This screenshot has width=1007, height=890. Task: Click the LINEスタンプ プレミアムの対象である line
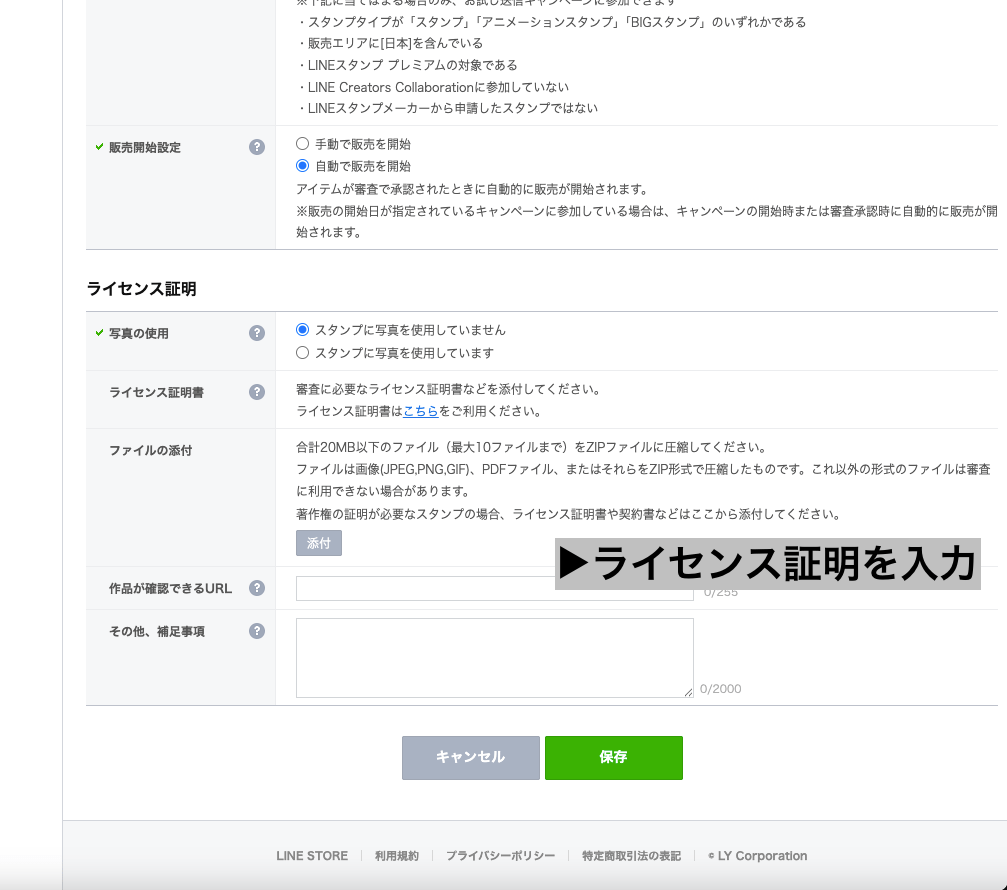(407, 65)
